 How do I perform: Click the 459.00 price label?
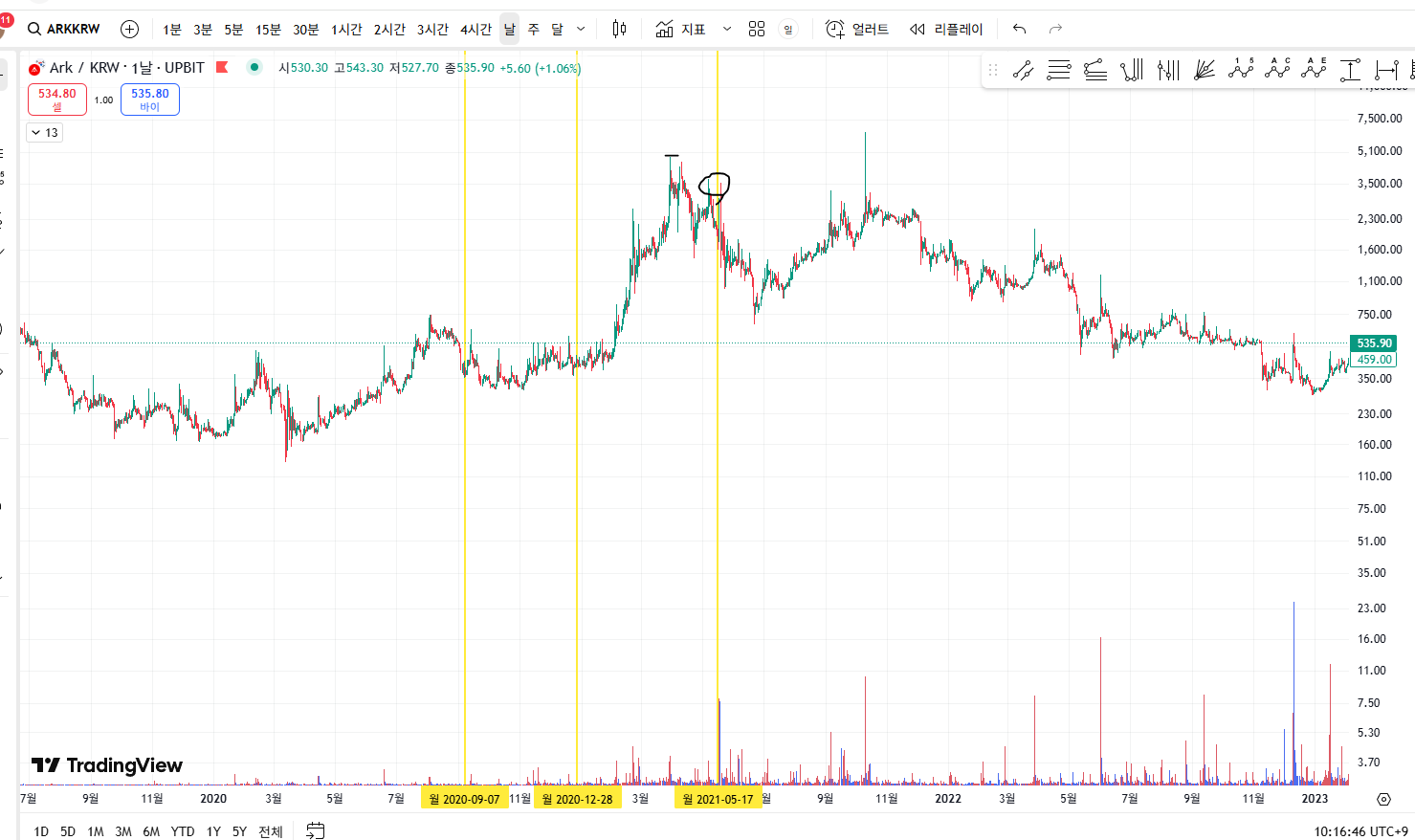1374,360
